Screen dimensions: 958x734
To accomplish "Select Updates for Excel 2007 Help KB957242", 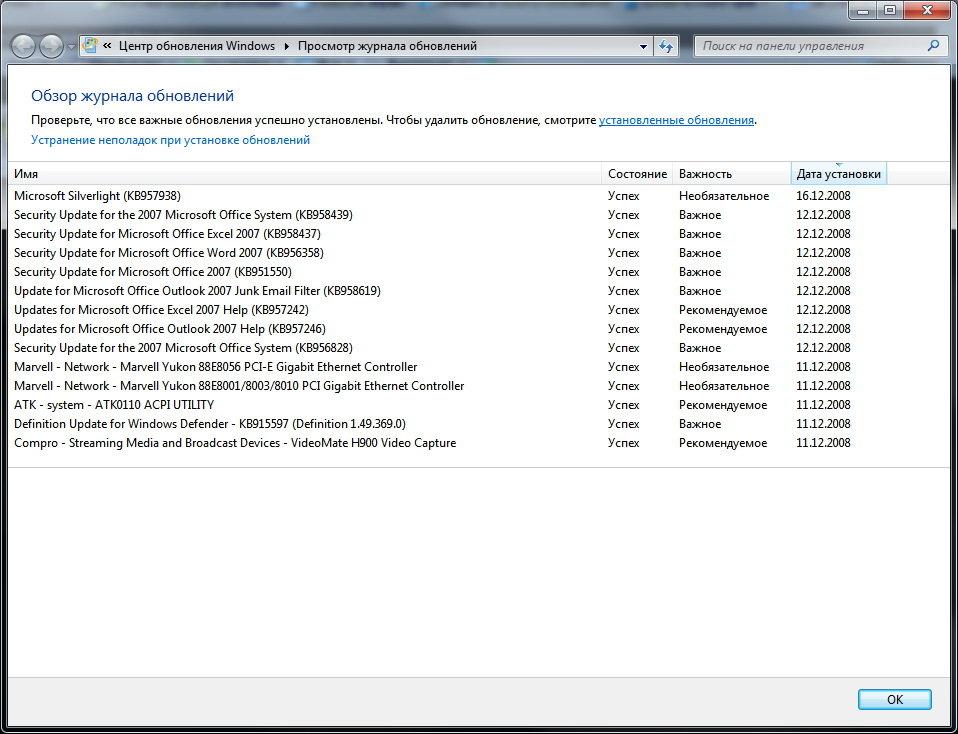I will (479, 310).
